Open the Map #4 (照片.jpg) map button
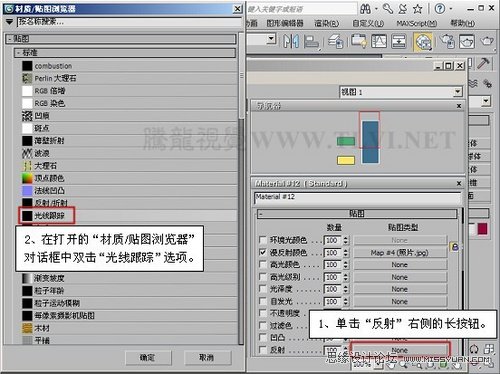Viewport: 500px width, 374px height. click(400, 253)
